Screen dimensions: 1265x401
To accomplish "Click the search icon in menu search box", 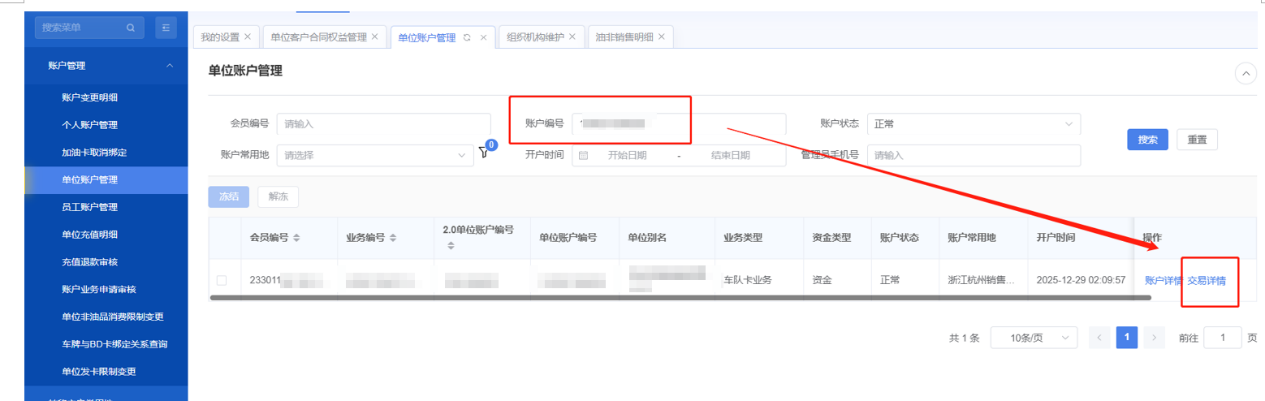I will click(130, 28).
